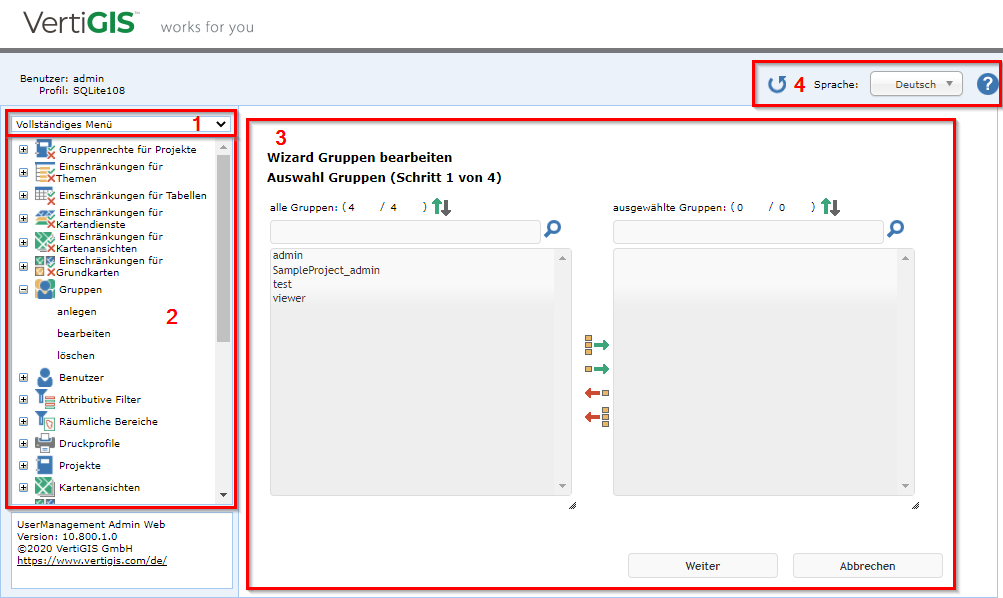Open the Vollständiges Menü dropdown

click(x=120, y=123)
